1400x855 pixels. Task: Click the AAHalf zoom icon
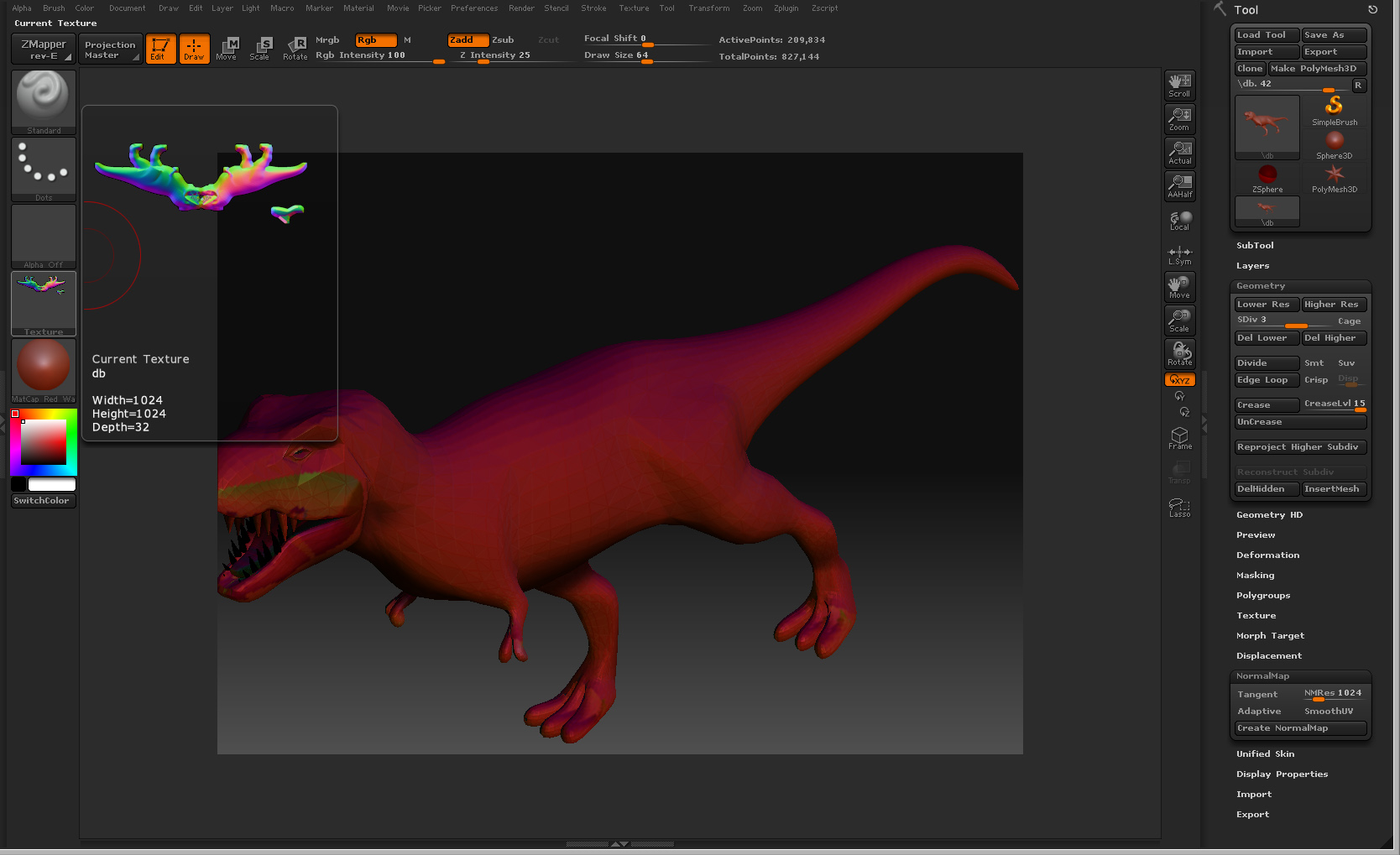click(1179, 186)
